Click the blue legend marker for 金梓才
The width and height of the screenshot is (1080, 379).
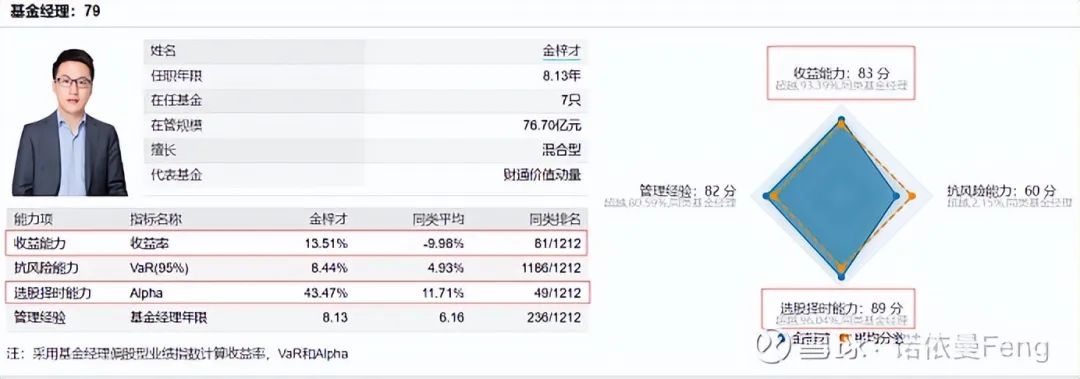click(780, 338)
